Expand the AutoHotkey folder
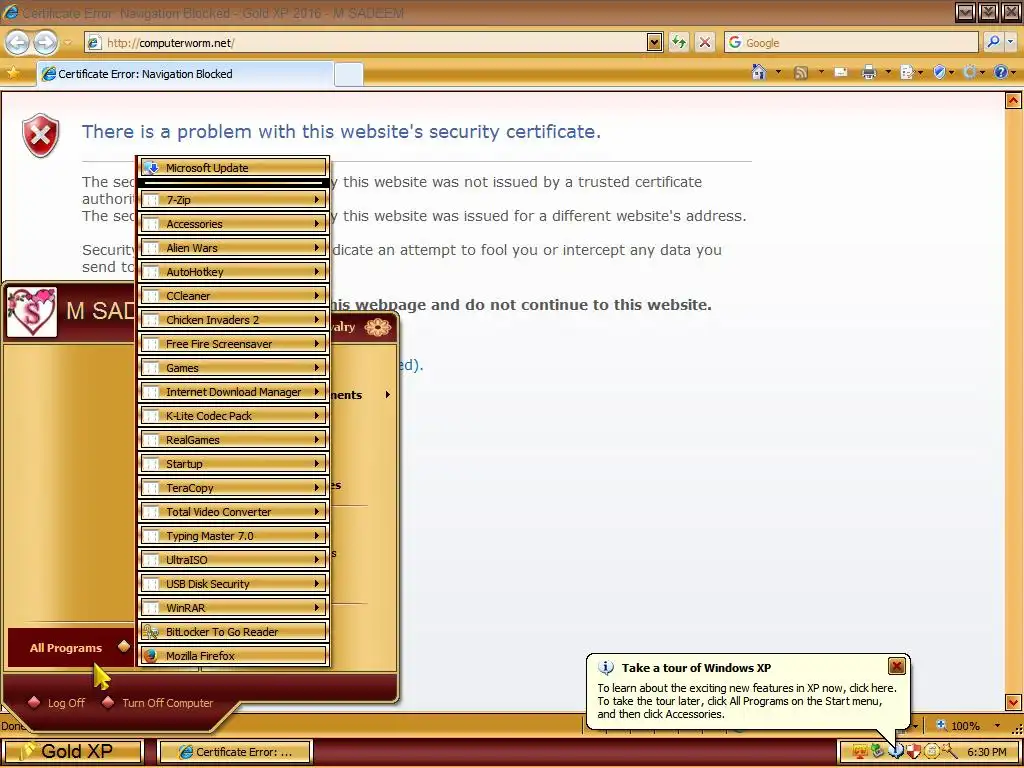Screen dimensions: 1024x768 pos(233,272)
